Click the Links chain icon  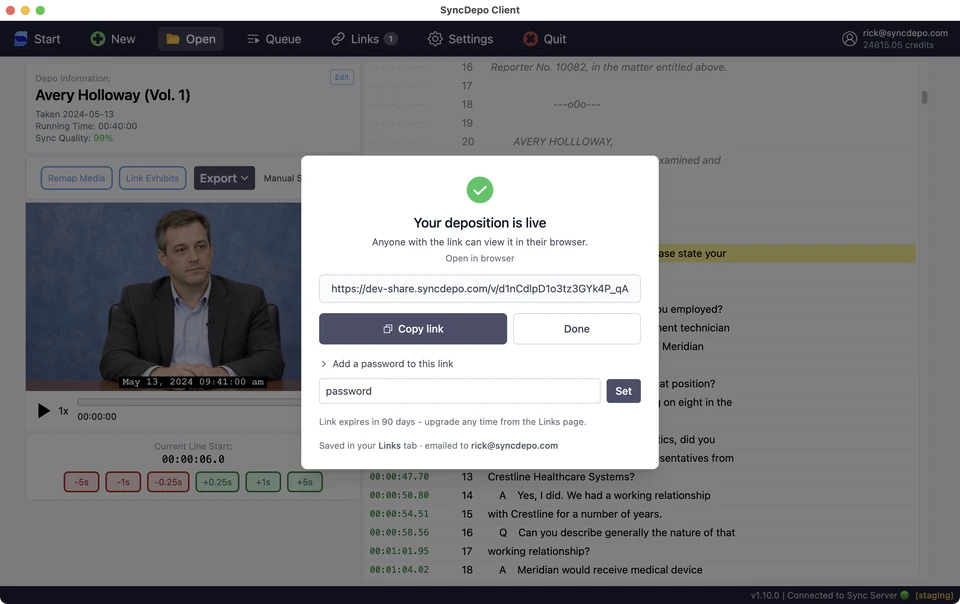338,39
